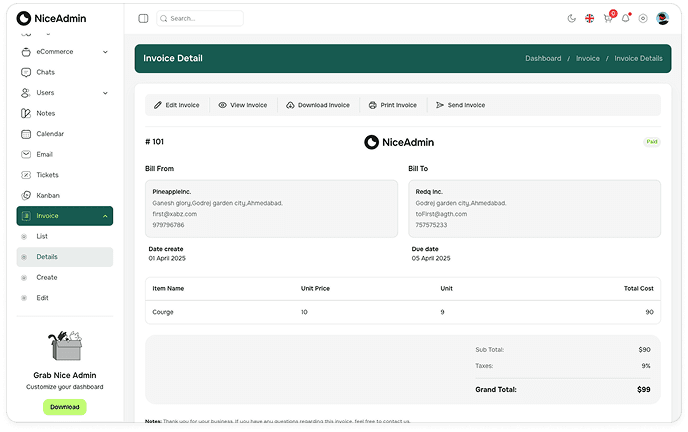Open the shopping cart icon
Image resolution: width=688 pixels, height=432 pixels.
608,18
